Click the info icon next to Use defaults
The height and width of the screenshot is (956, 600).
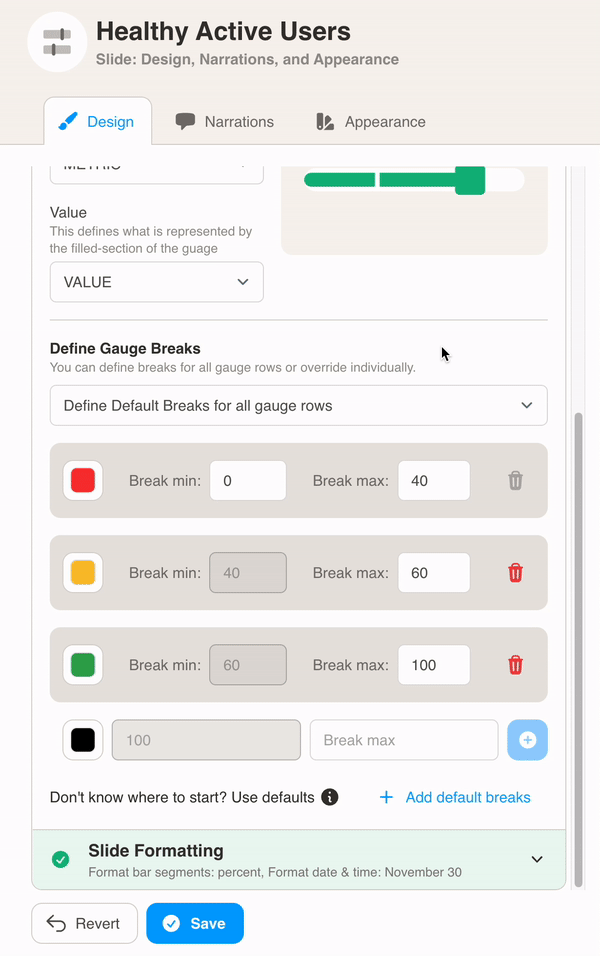click(331, 797)
